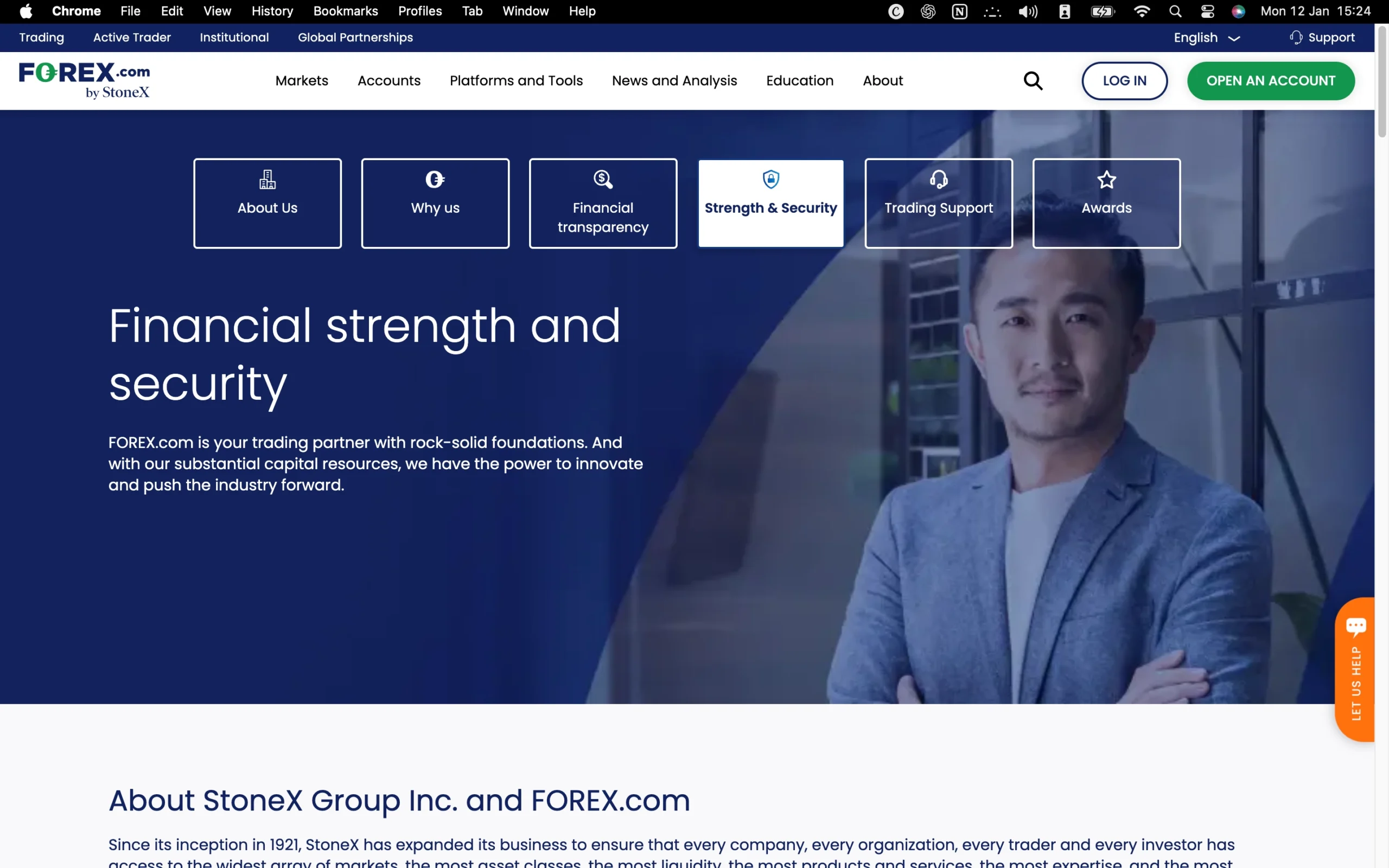The image size is (1389, 868).
Task: Click the FOREX.com by StoneX logo
Action: point(84,80)
